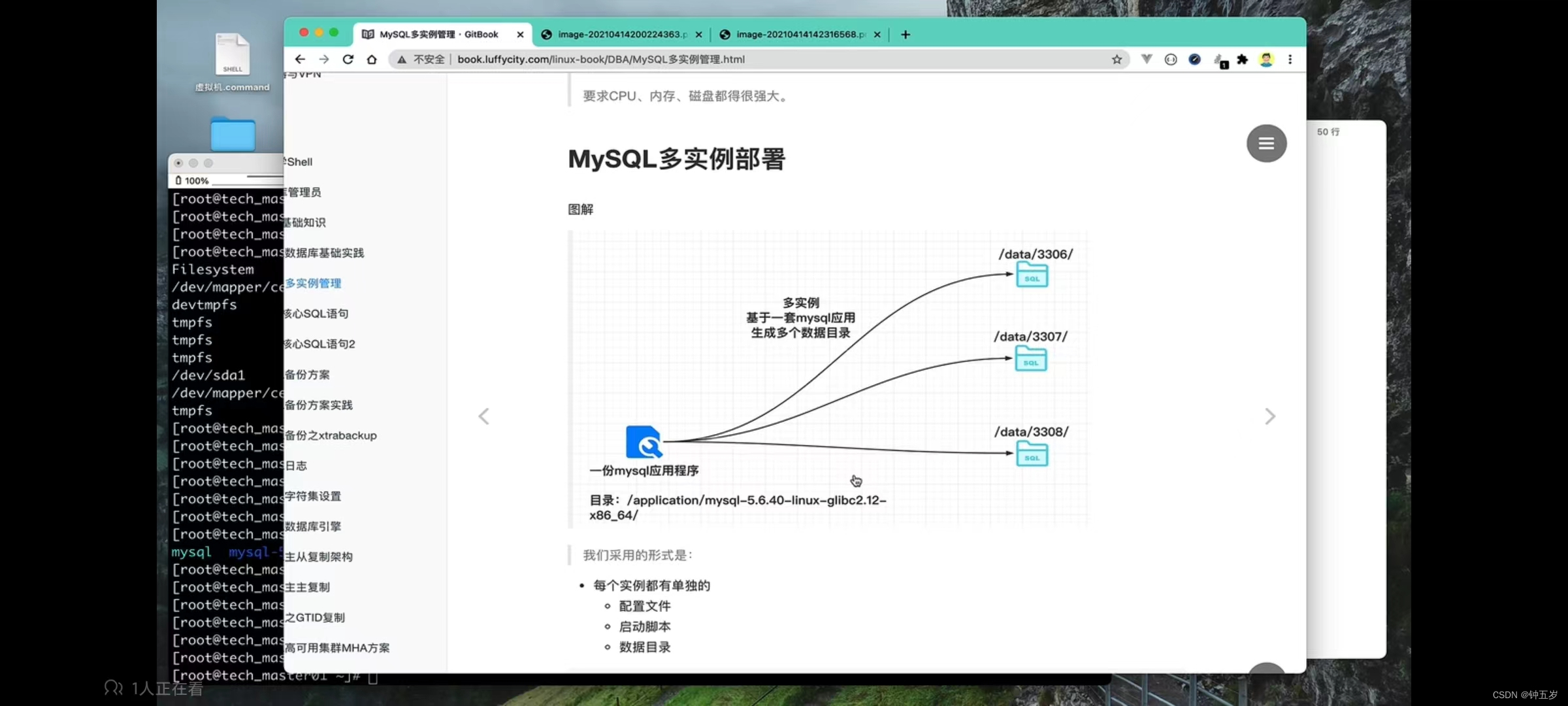The image size is (1568, 706).
Task: Open the 备份方案 chapter in sidebar
Action: 307,375
